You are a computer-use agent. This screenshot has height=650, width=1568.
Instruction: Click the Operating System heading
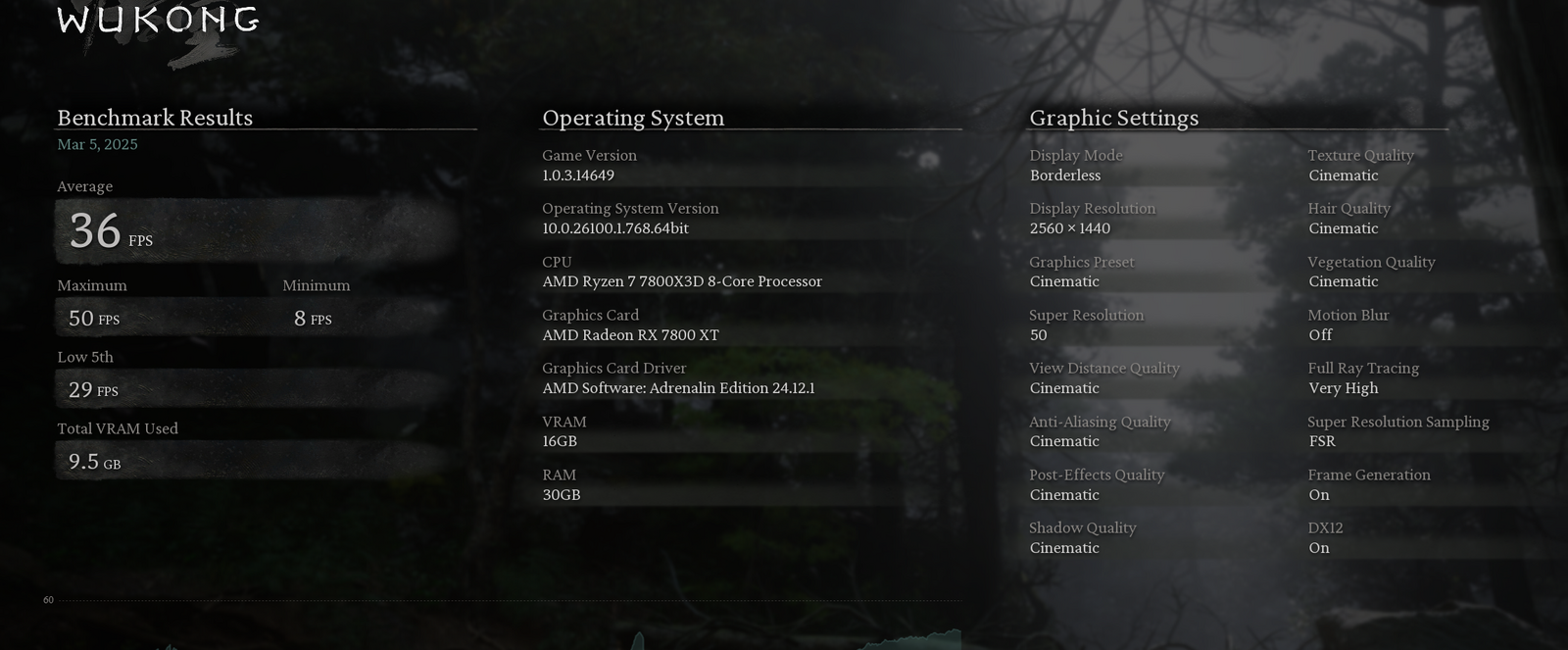(633, 118)
